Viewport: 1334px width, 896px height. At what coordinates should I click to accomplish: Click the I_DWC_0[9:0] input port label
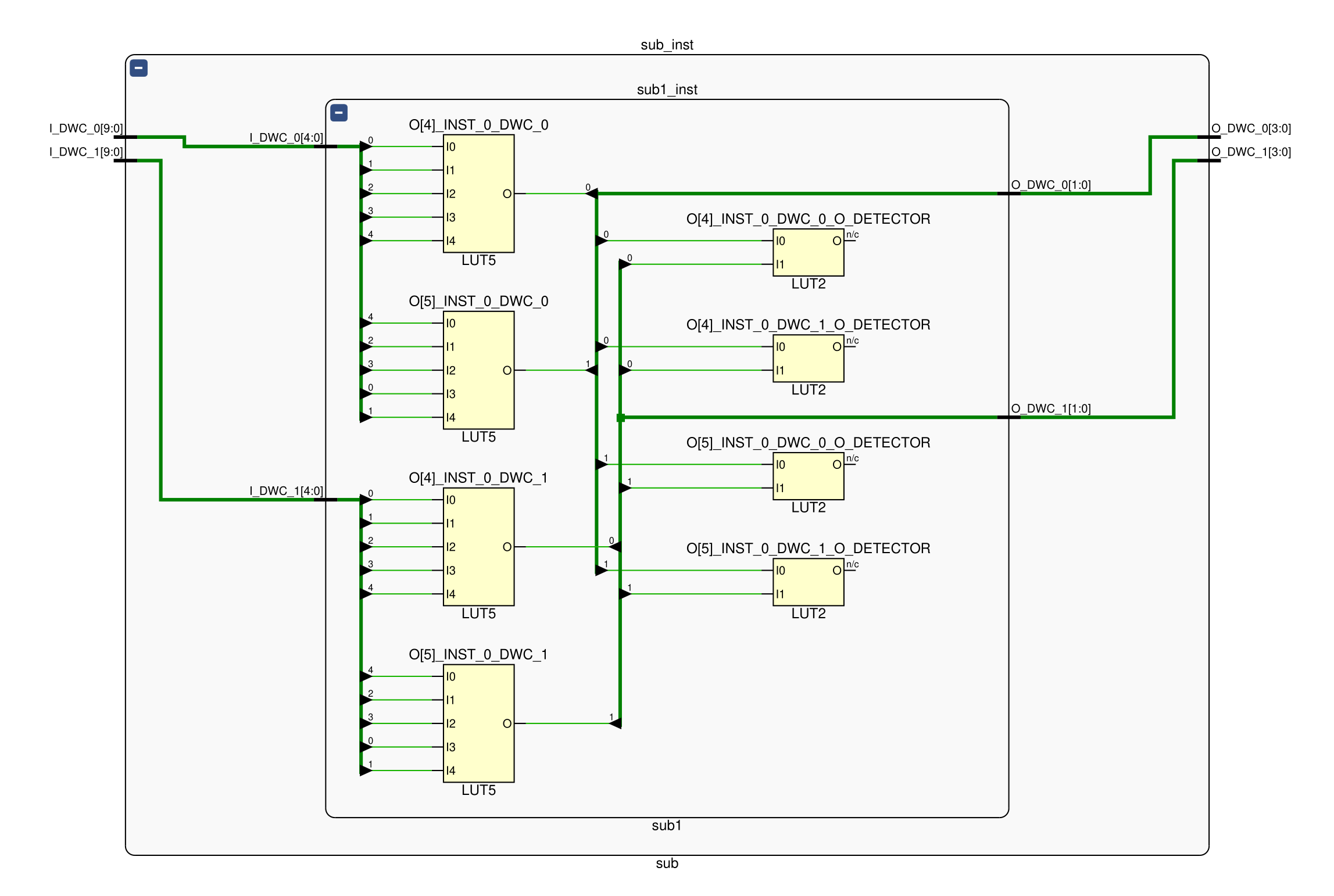pos(86,128)
